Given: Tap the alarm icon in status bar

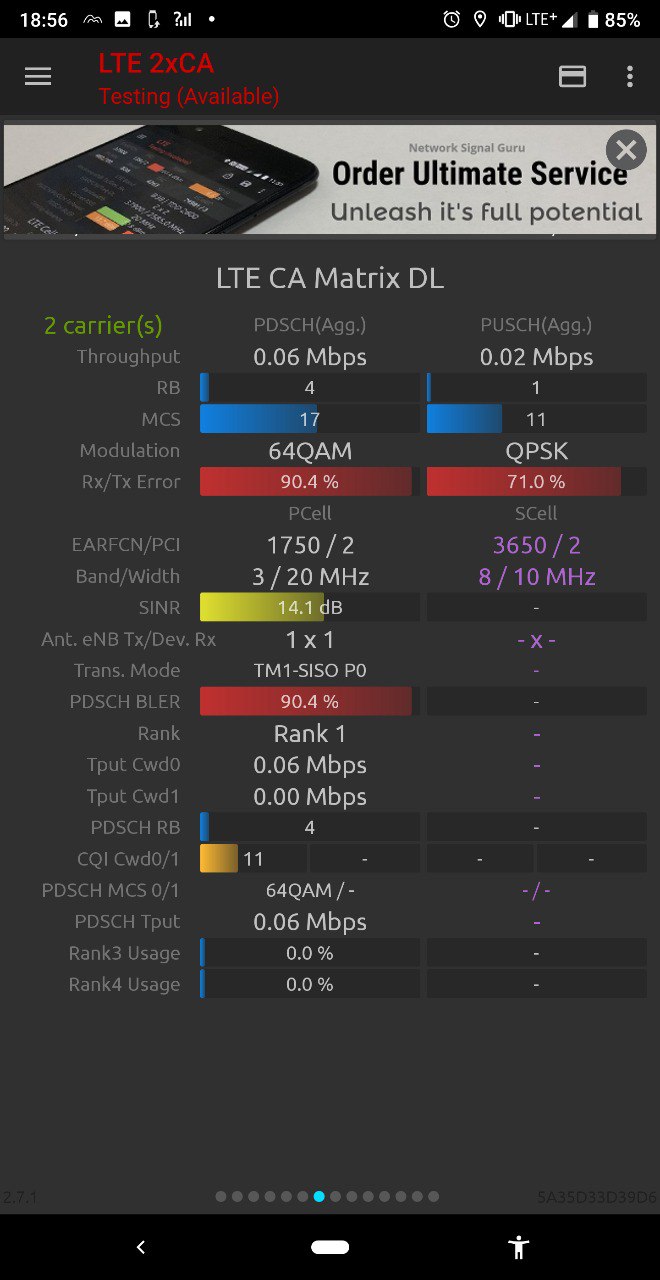Looking at the screenshot, I should 452,19.
